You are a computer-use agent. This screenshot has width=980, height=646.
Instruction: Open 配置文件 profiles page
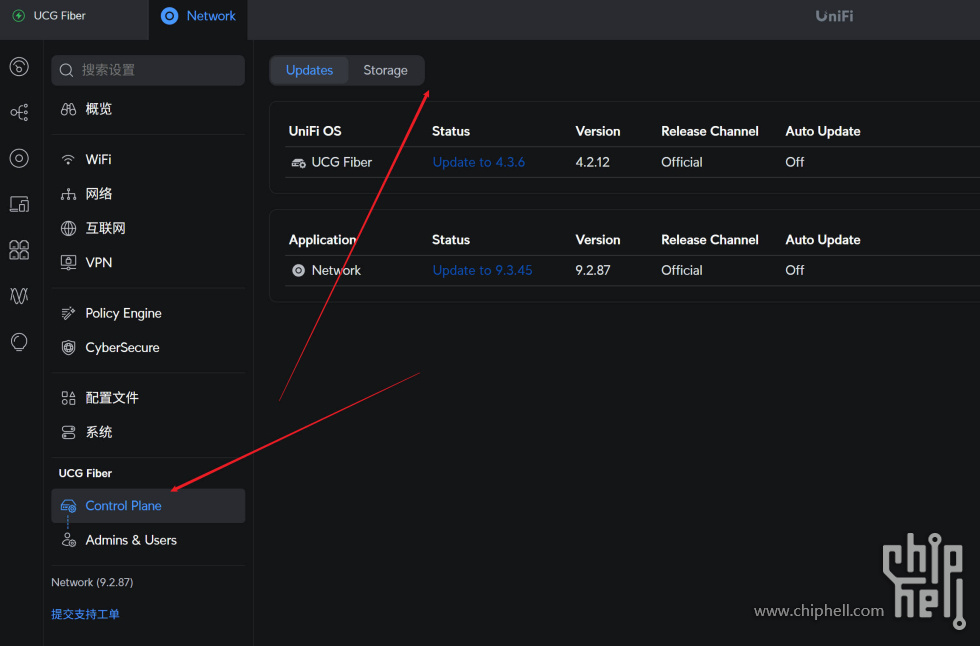[148, 398]
